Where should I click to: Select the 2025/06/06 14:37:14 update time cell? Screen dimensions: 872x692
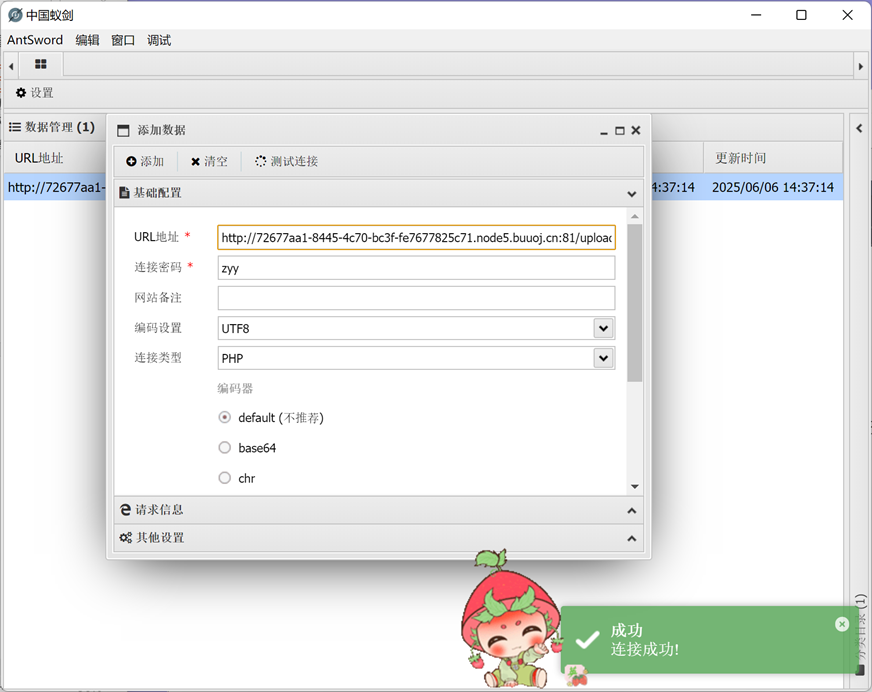[x=772, y=187]
